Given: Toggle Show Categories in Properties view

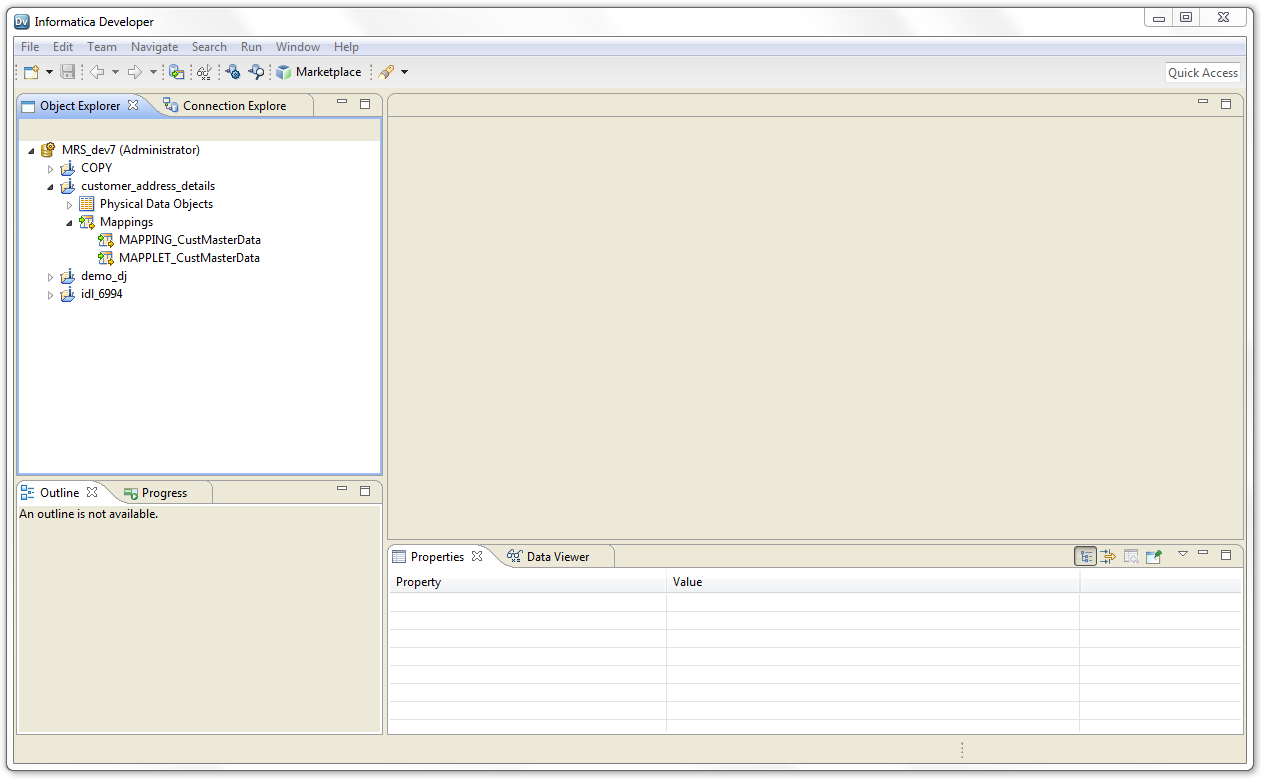Looking at the screenshot, I should [1085, 557].
